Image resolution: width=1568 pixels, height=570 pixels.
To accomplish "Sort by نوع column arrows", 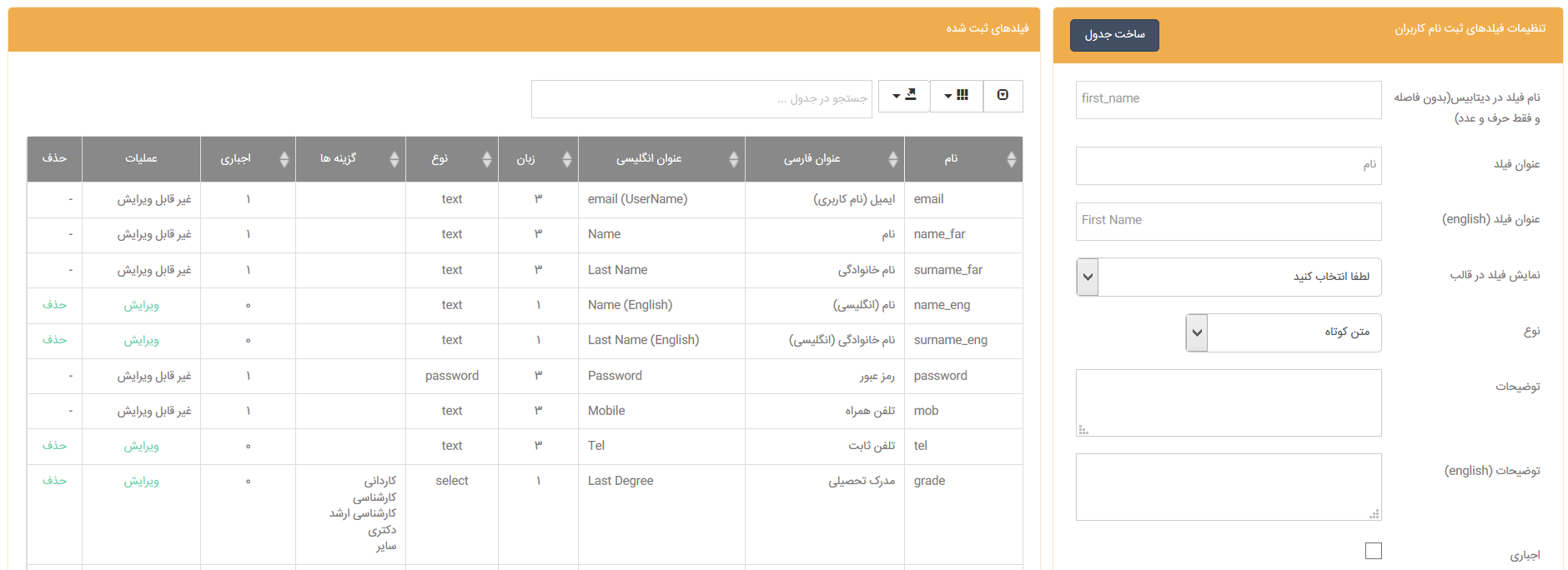I will (487, 159).
